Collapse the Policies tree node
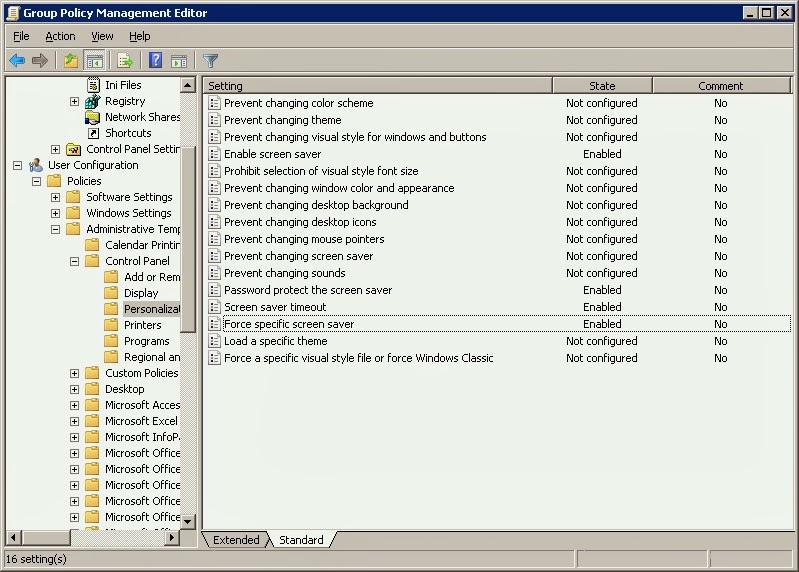 [37, 181]
